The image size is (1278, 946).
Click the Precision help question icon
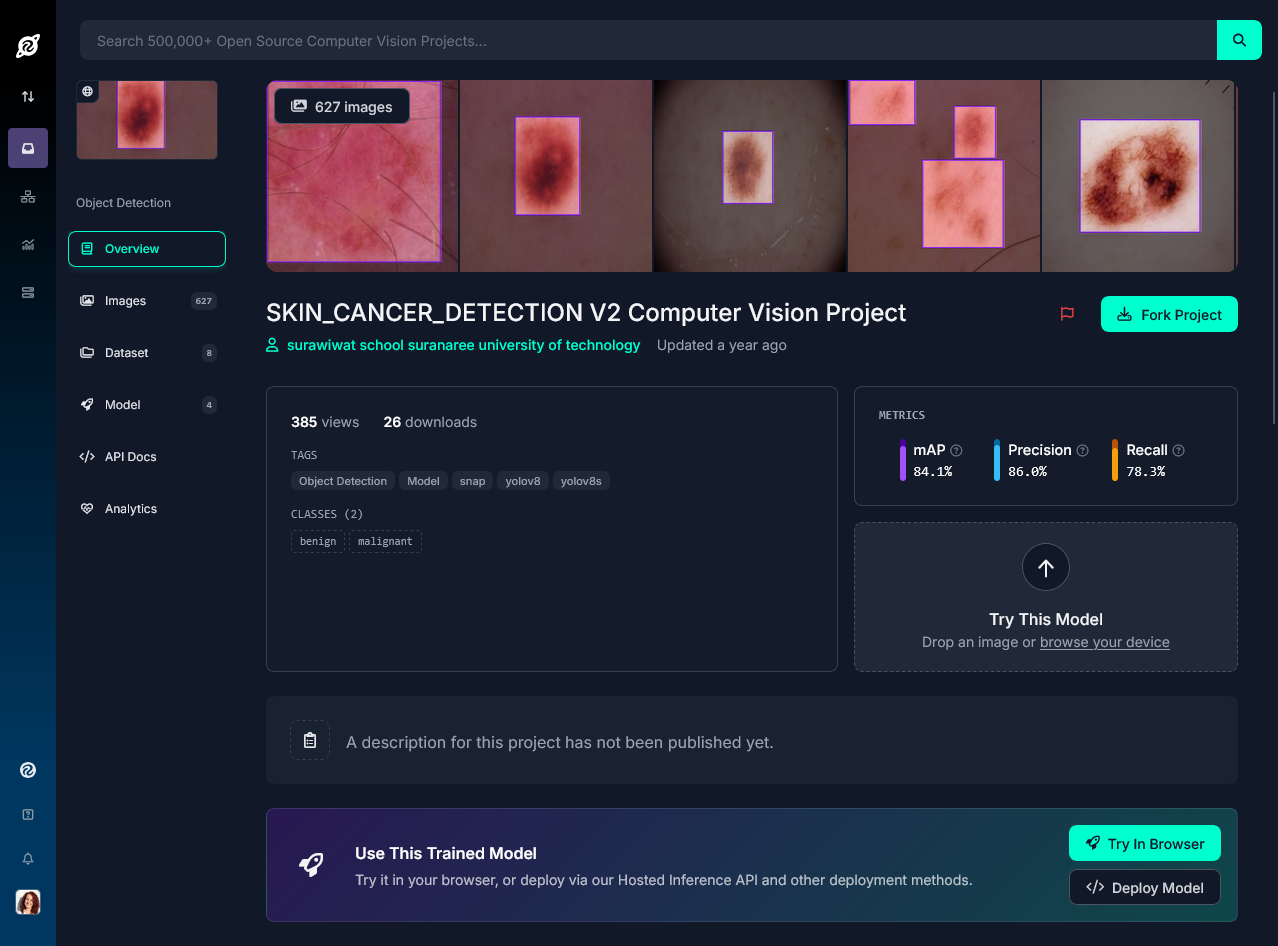1082,451
